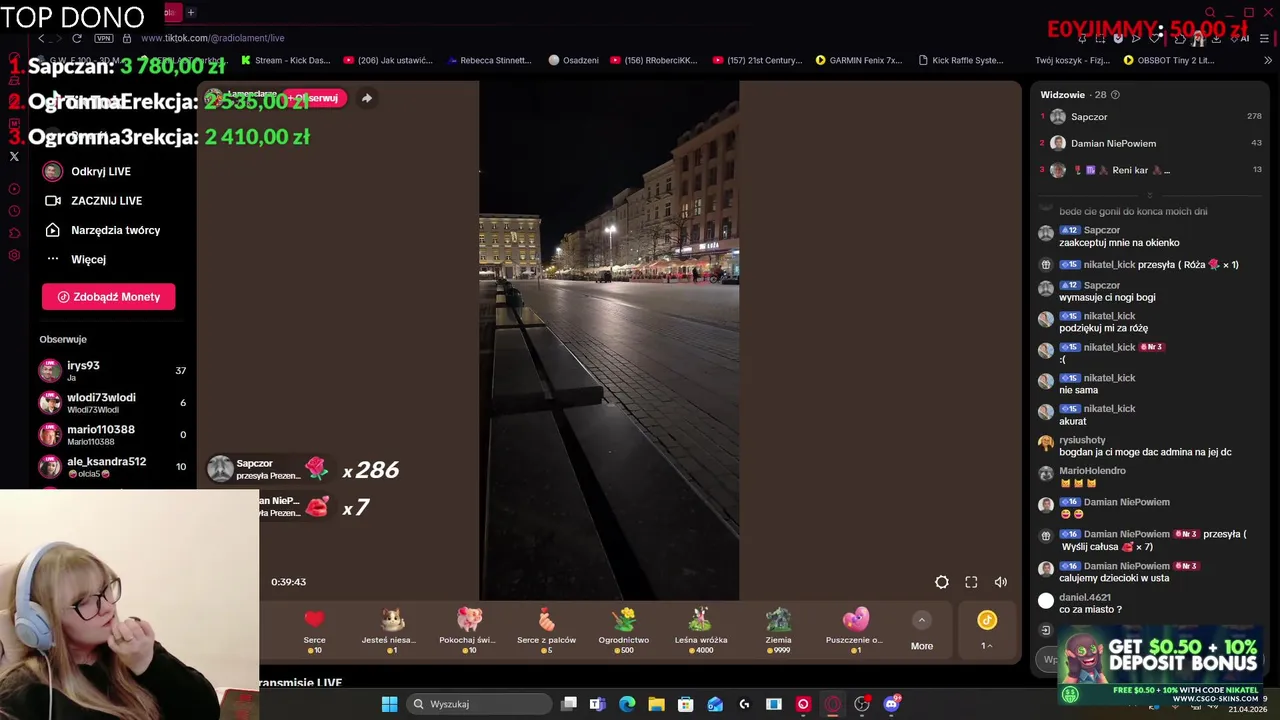Open the Stream - Kick Das... bookmark
The width and height of the screenshot is (1280, 720).
pos(284,60)
